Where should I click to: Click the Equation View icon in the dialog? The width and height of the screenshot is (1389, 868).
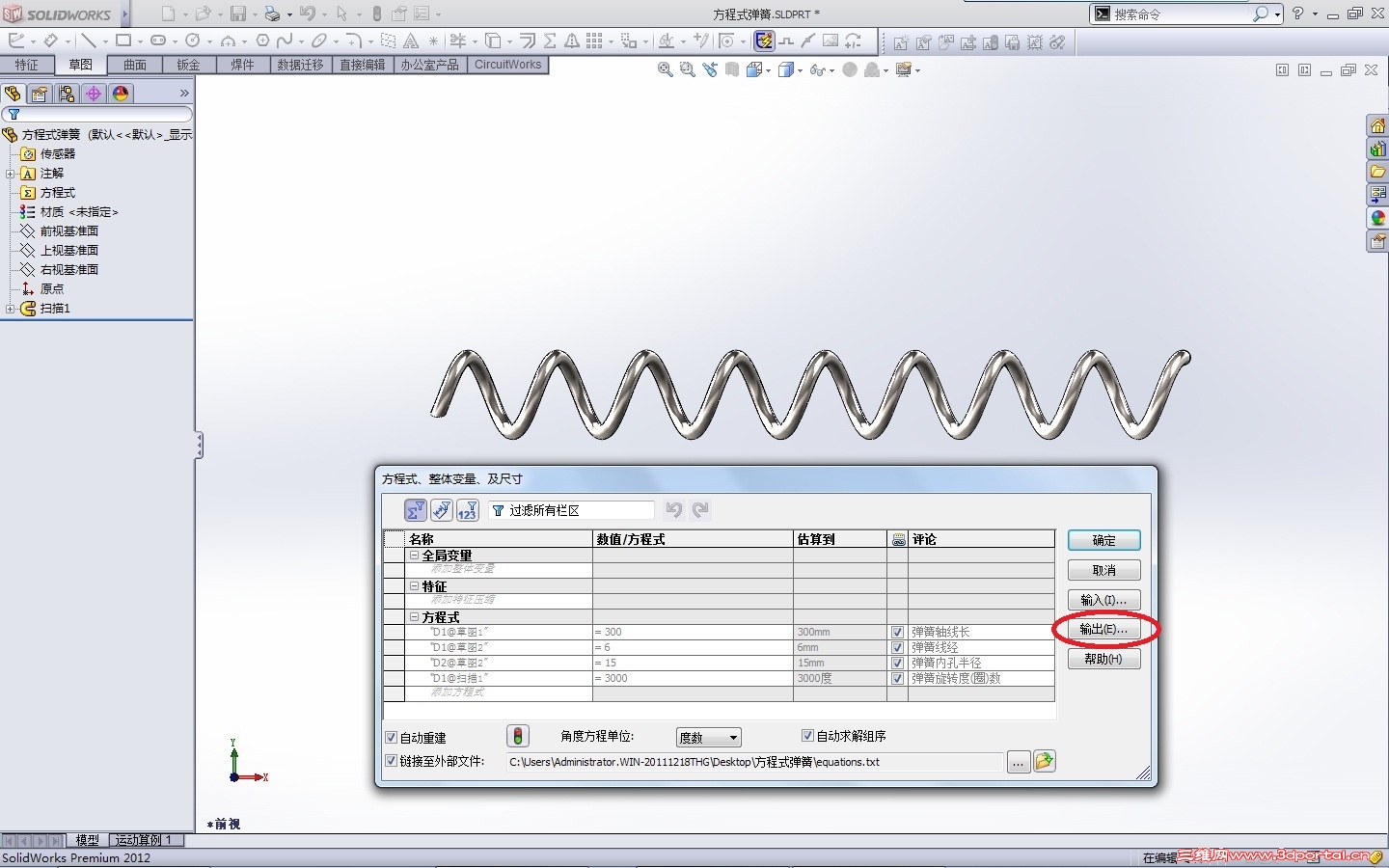point(416,510)
